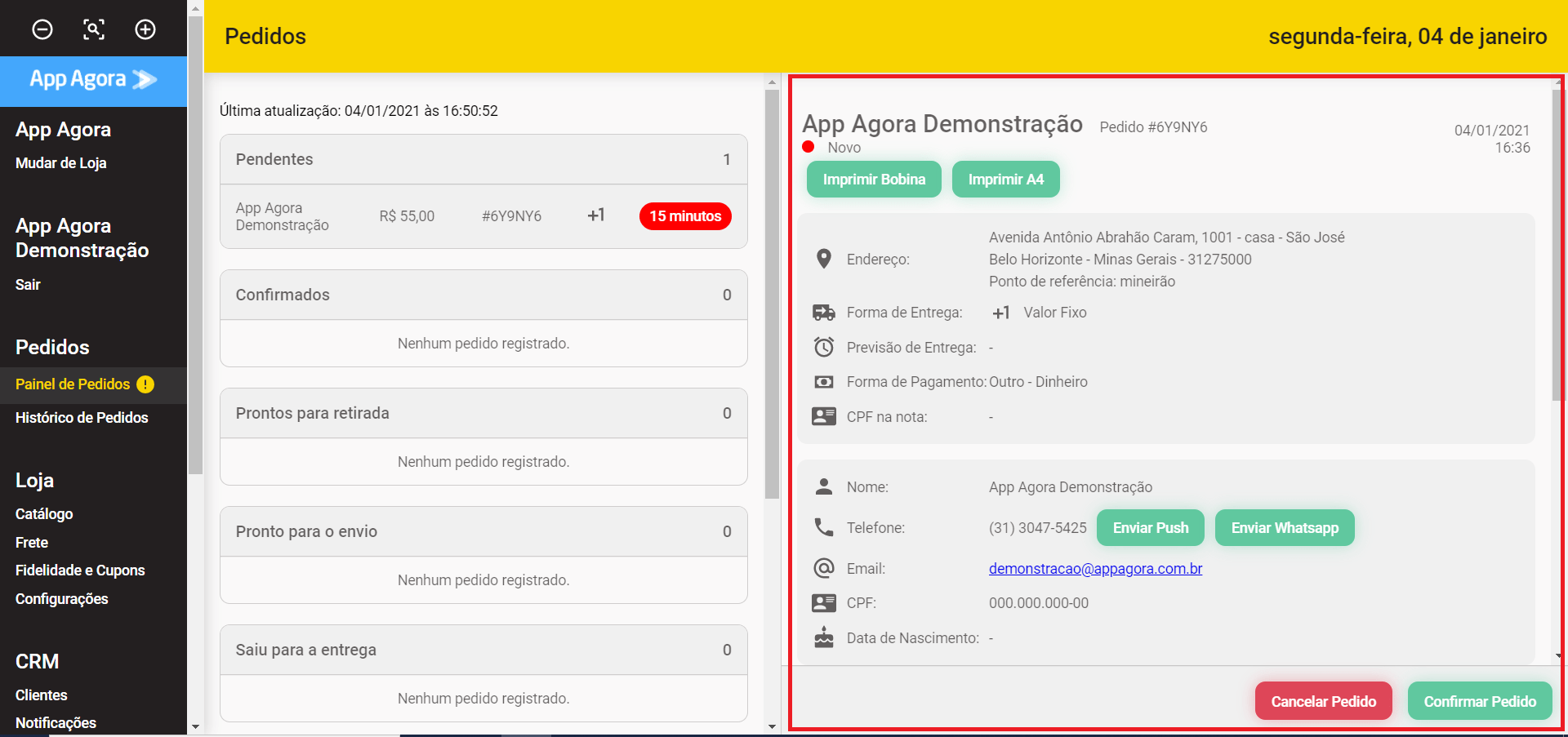Viewport: 1568px width, 737px height.
Task: Click the Prontos para retirada section header
Action: [483, 413]
